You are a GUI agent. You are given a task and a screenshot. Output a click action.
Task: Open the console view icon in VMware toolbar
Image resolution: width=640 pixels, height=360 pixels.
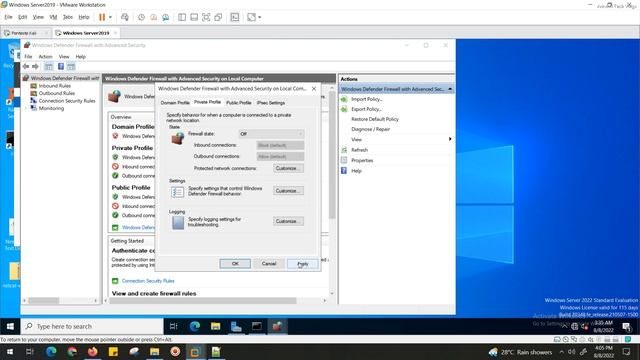[x=235, y=17]
